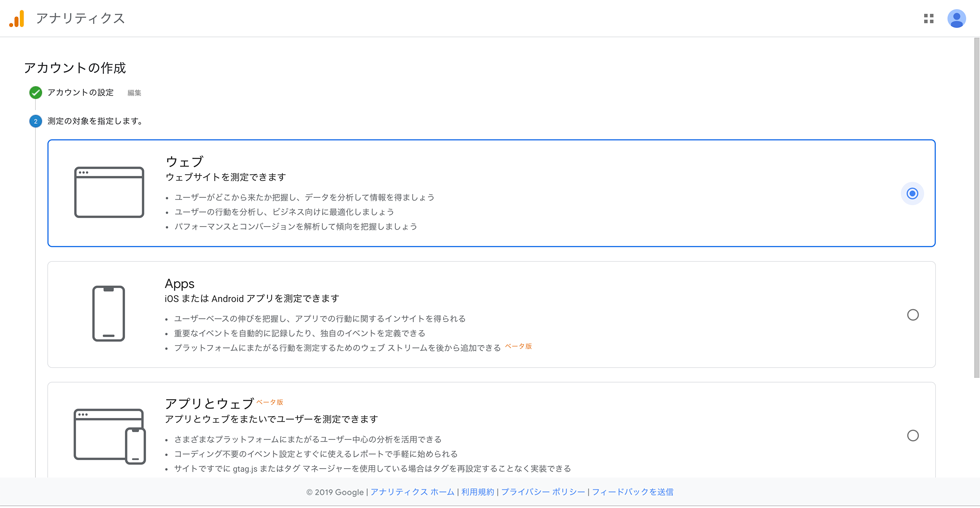Open the 利用規約 footer link

[478, 492]
